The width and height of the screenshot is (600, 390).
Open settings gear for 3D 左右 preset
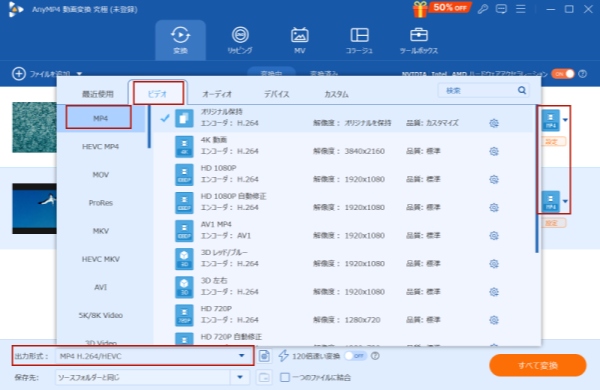pyautogui.click(x=494, y=292)
